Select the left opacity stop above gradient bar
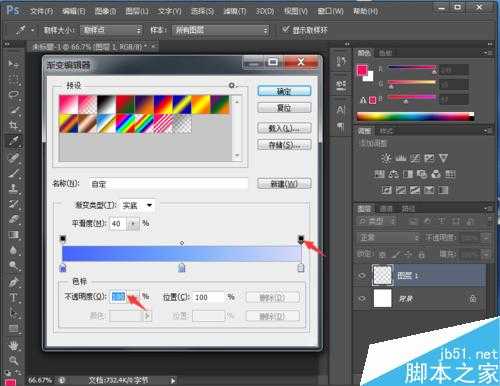 tap(63, 239)
